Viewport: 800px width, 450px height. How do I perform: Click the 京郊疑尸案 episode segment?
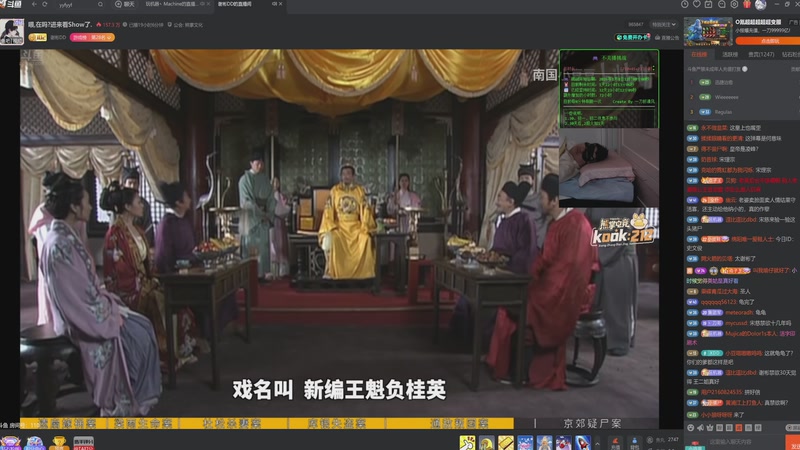point(592,423)
